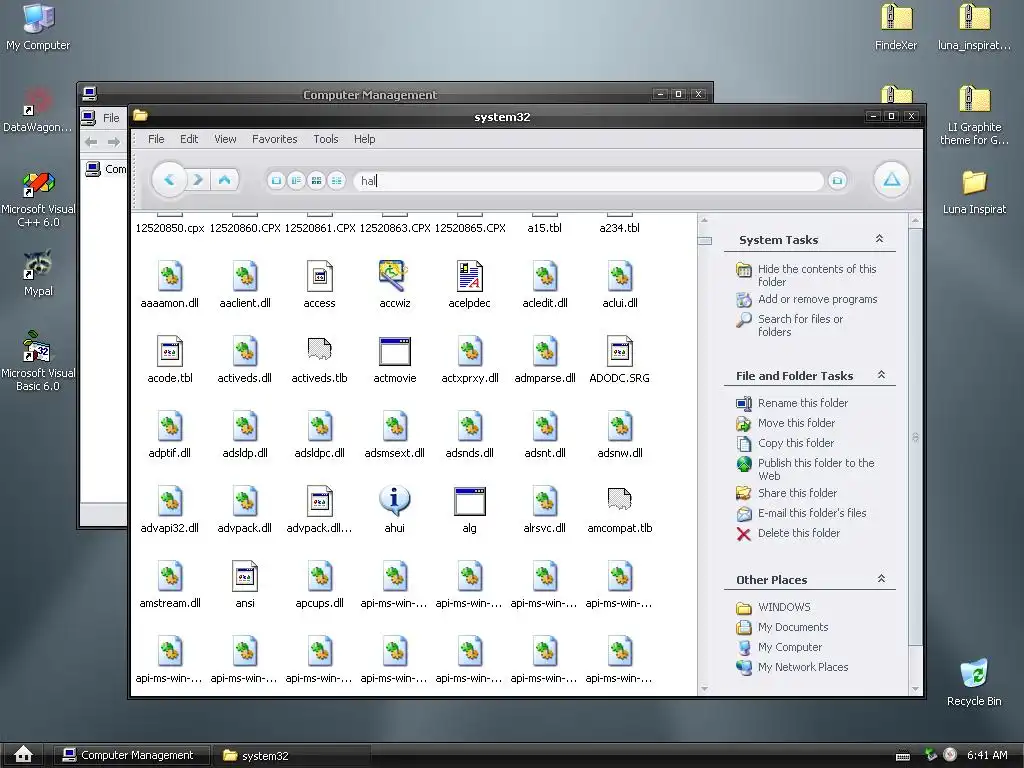The image size is (1024, 768).
Task: Open WINDOWS under Other Places
Action: [784, 607]
